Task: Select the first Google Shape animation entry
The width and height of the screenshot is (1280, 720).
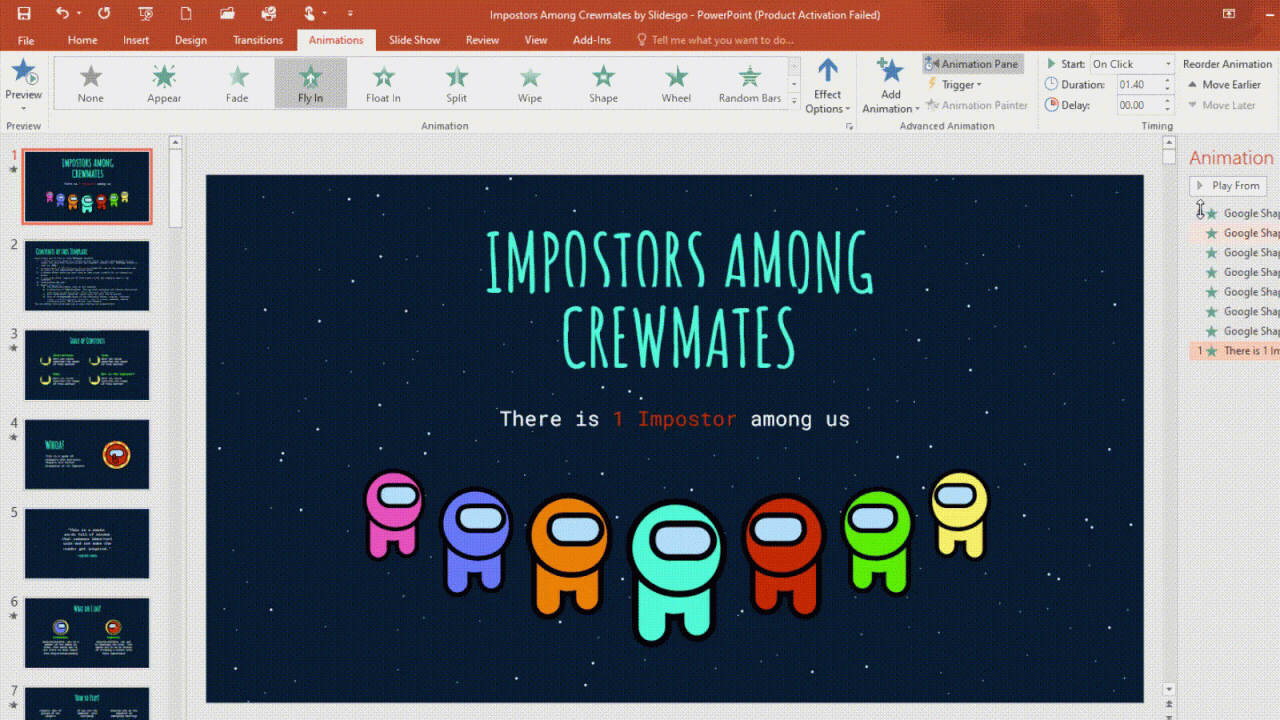Action: [1235, 213]
